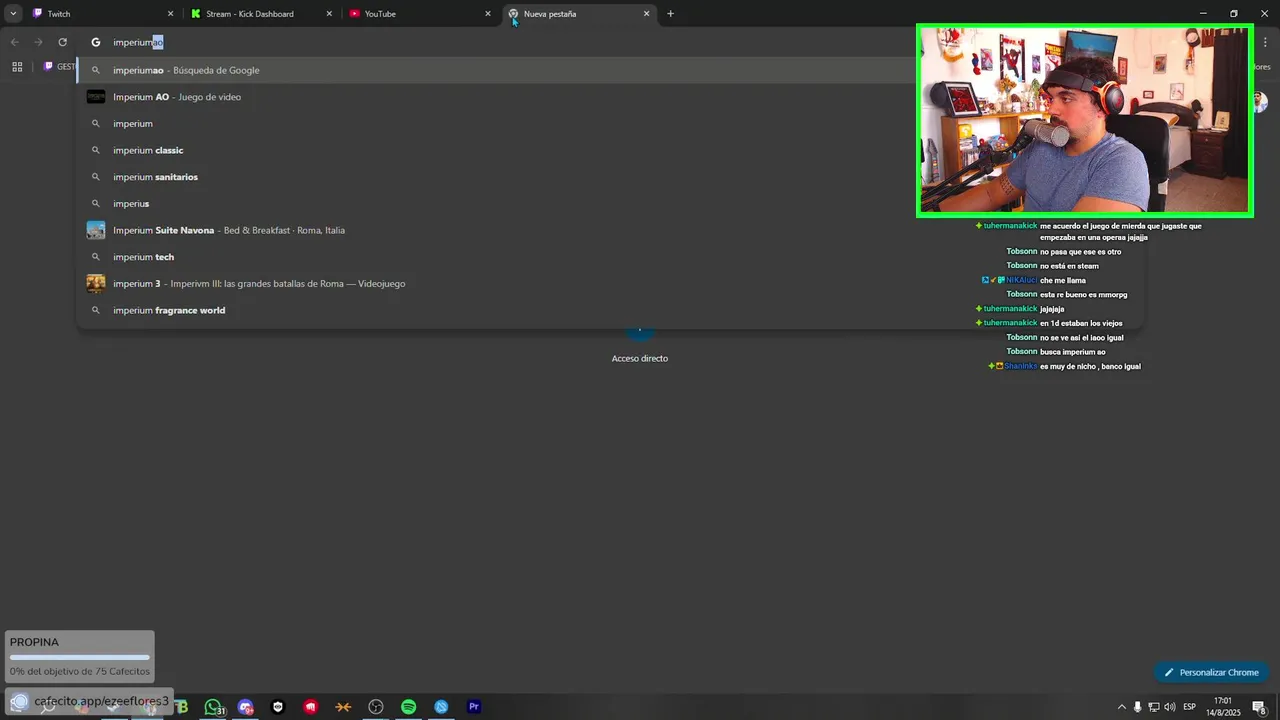This screenshot has width=1280, height=720.
Task: Open the apps grid in the bookmarks bar
Action: coord(17,67)
